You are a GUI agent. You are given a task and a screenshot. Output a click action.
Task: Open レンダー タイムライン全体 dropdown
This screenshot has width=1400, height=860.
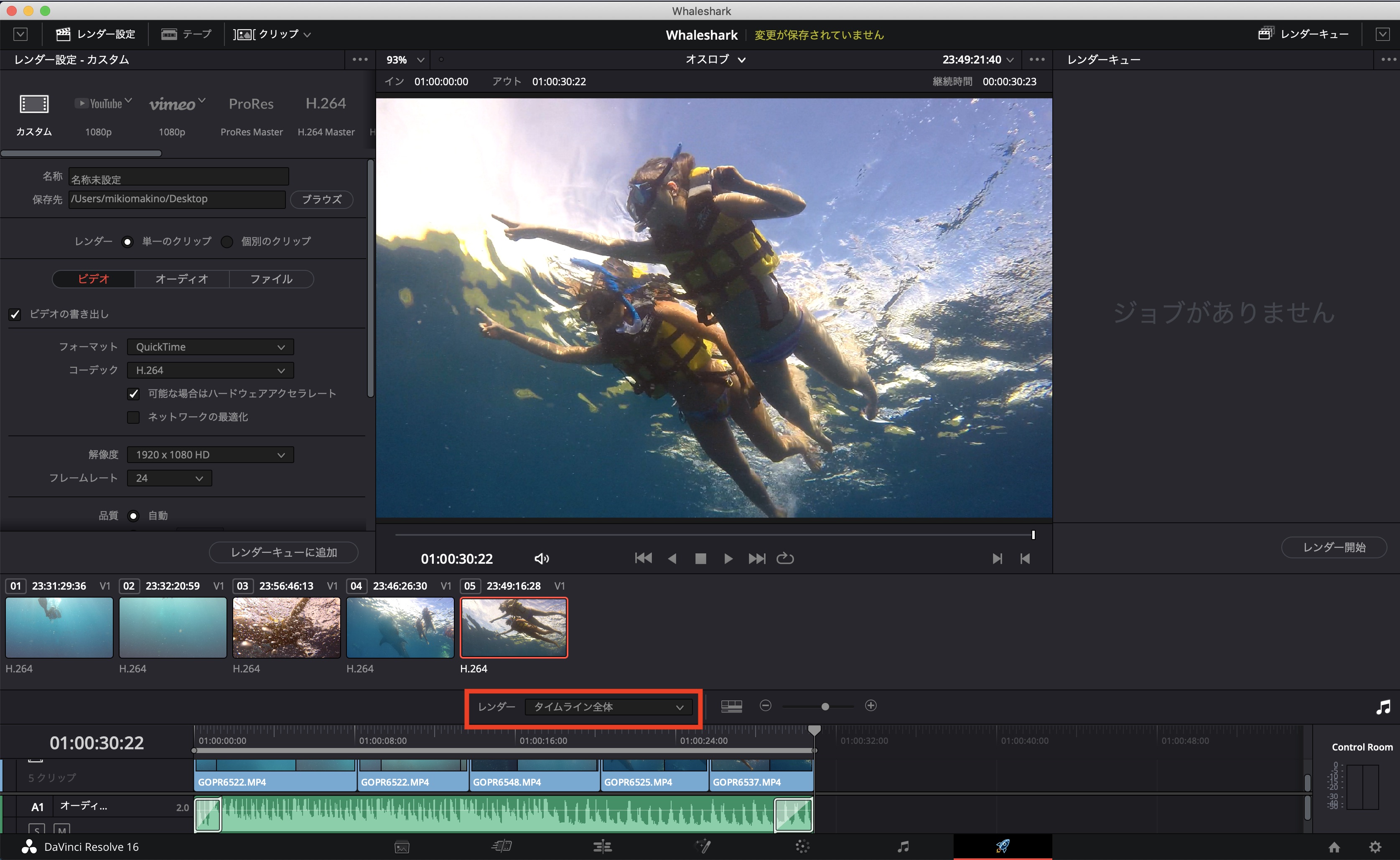point(608,707)
